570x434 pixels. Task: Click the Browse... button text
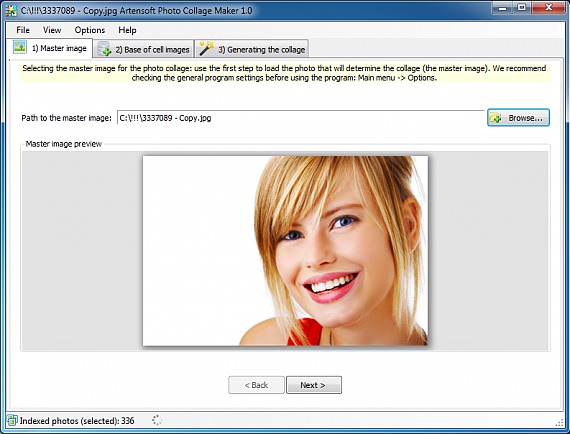pyautogui.click(x=525, y=118)
